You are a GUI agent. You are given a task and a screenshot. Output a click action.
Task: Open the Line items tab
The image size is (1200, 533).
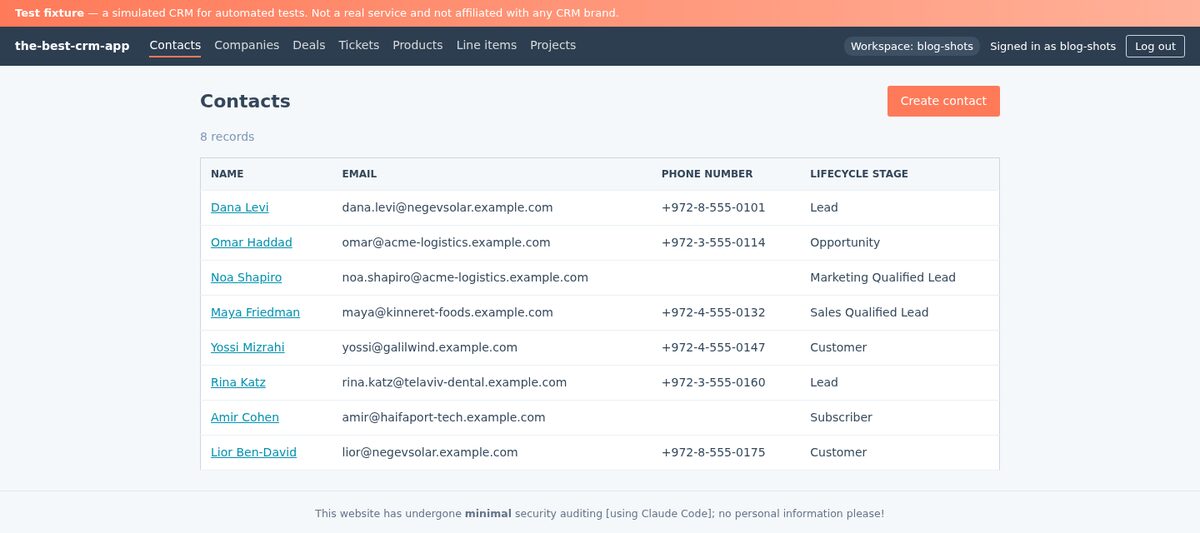tap(486, 45)
